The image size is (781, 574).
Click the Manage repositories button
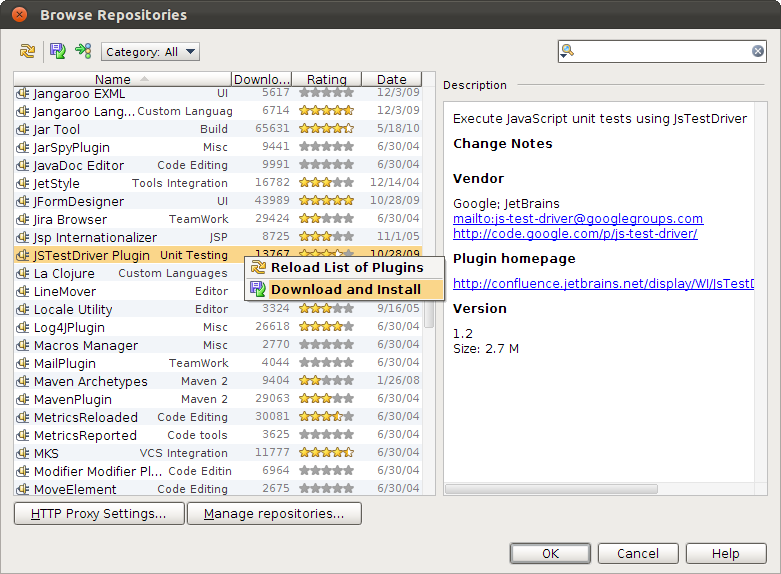pos(274,514)
